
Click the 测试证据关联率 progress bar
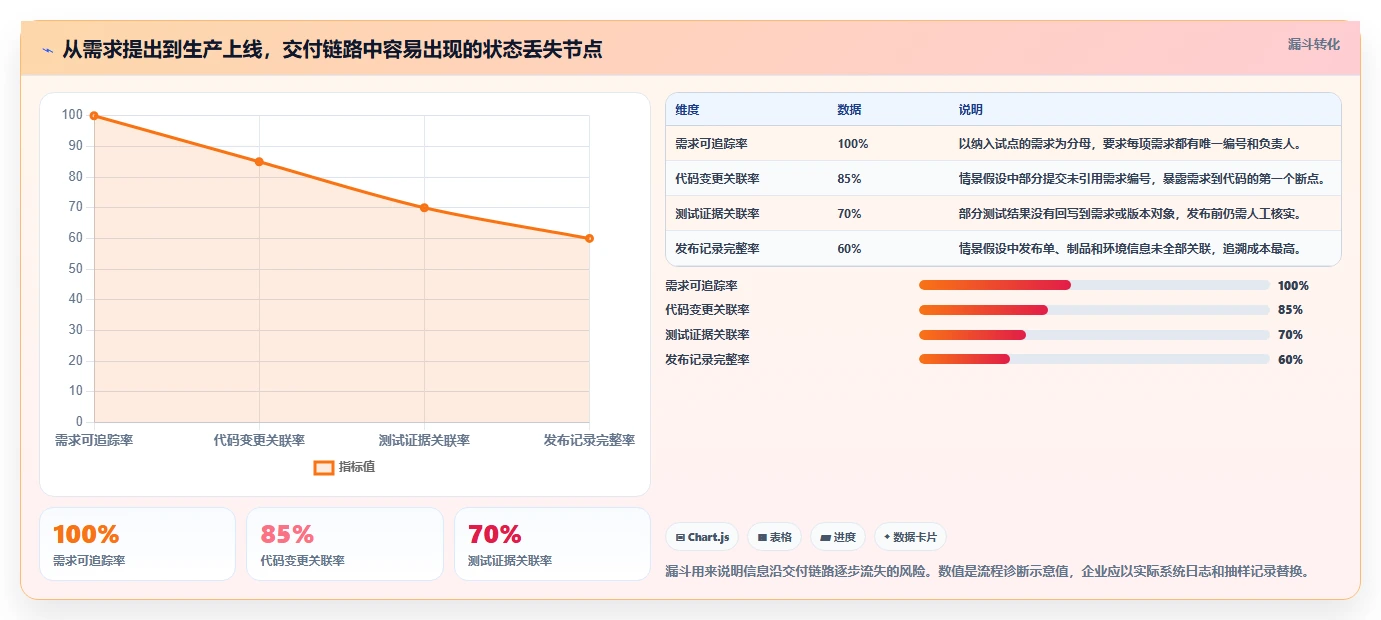(x=1094, y=335)
